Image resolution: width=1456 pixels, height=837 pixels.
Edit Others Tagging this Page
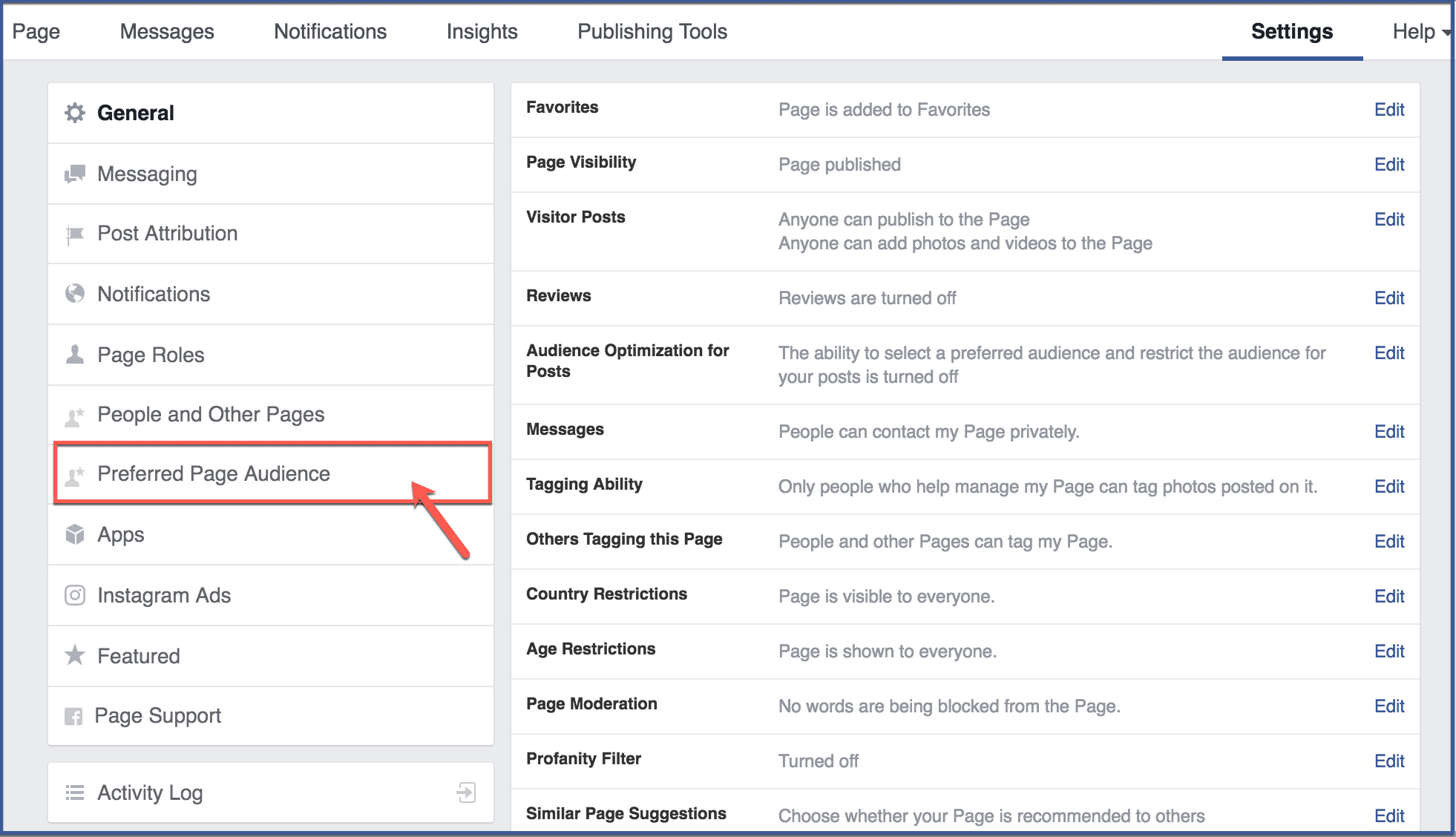coord(1389,542)
